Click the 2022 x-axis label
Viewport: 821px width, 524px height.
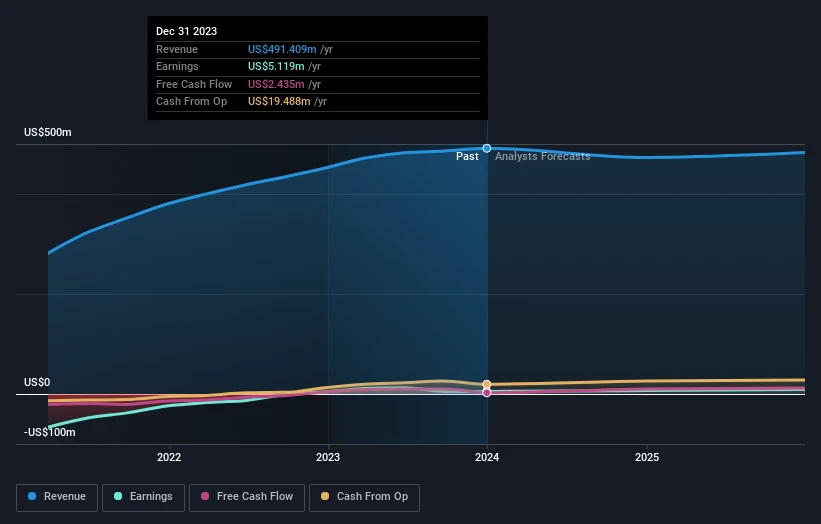pyautogui.click(x=169, y=457)
